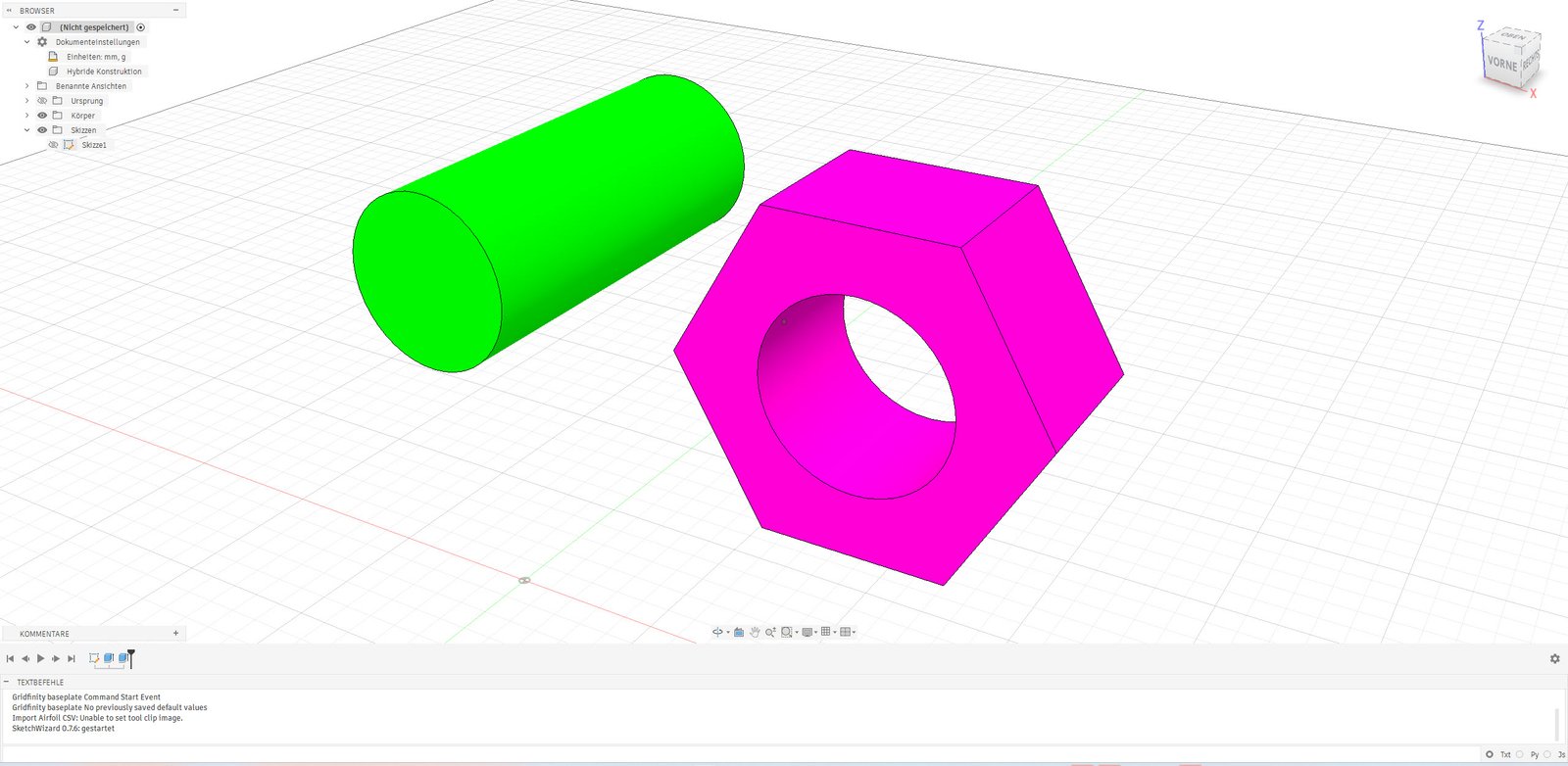Open timeline settings gear

1554,658
